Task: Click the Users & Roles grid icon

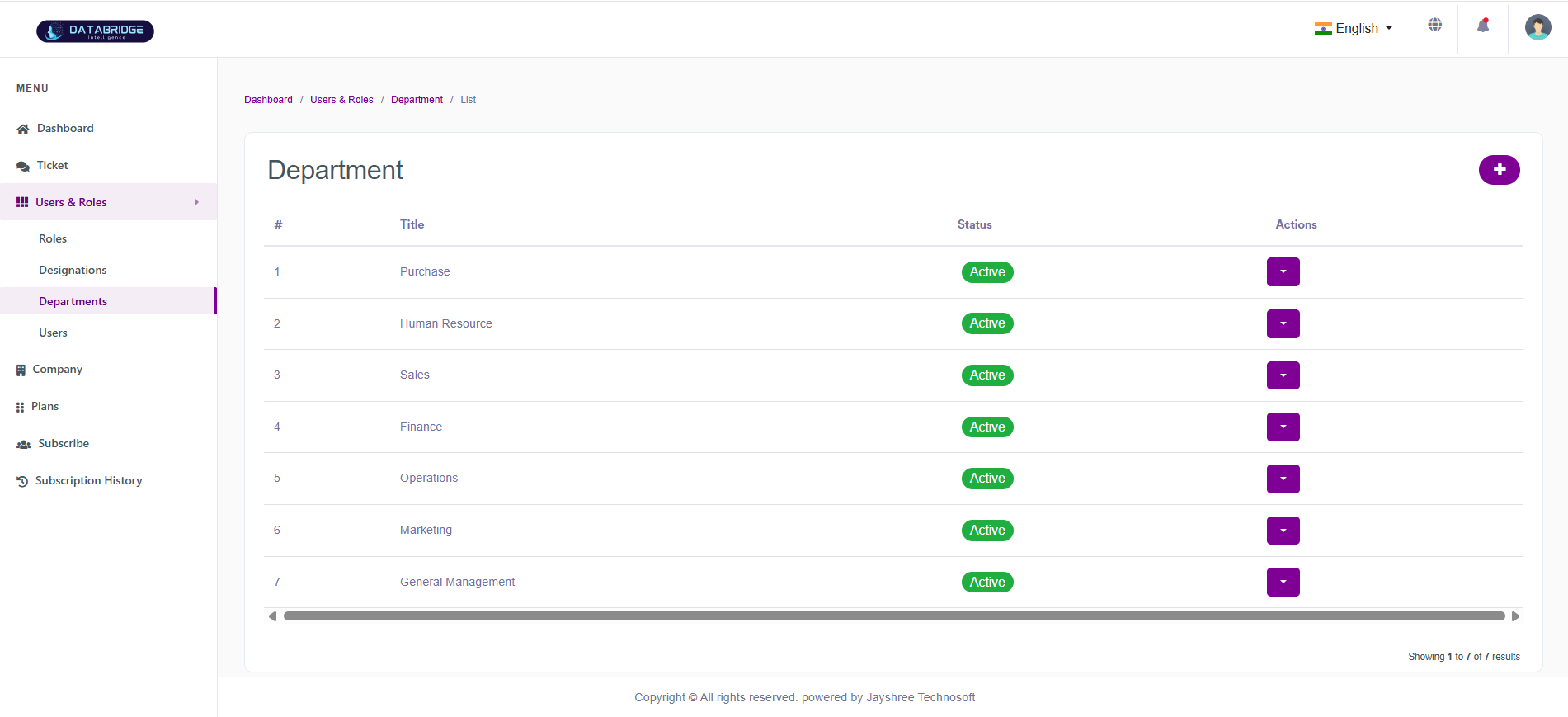Action: point(22,202)
